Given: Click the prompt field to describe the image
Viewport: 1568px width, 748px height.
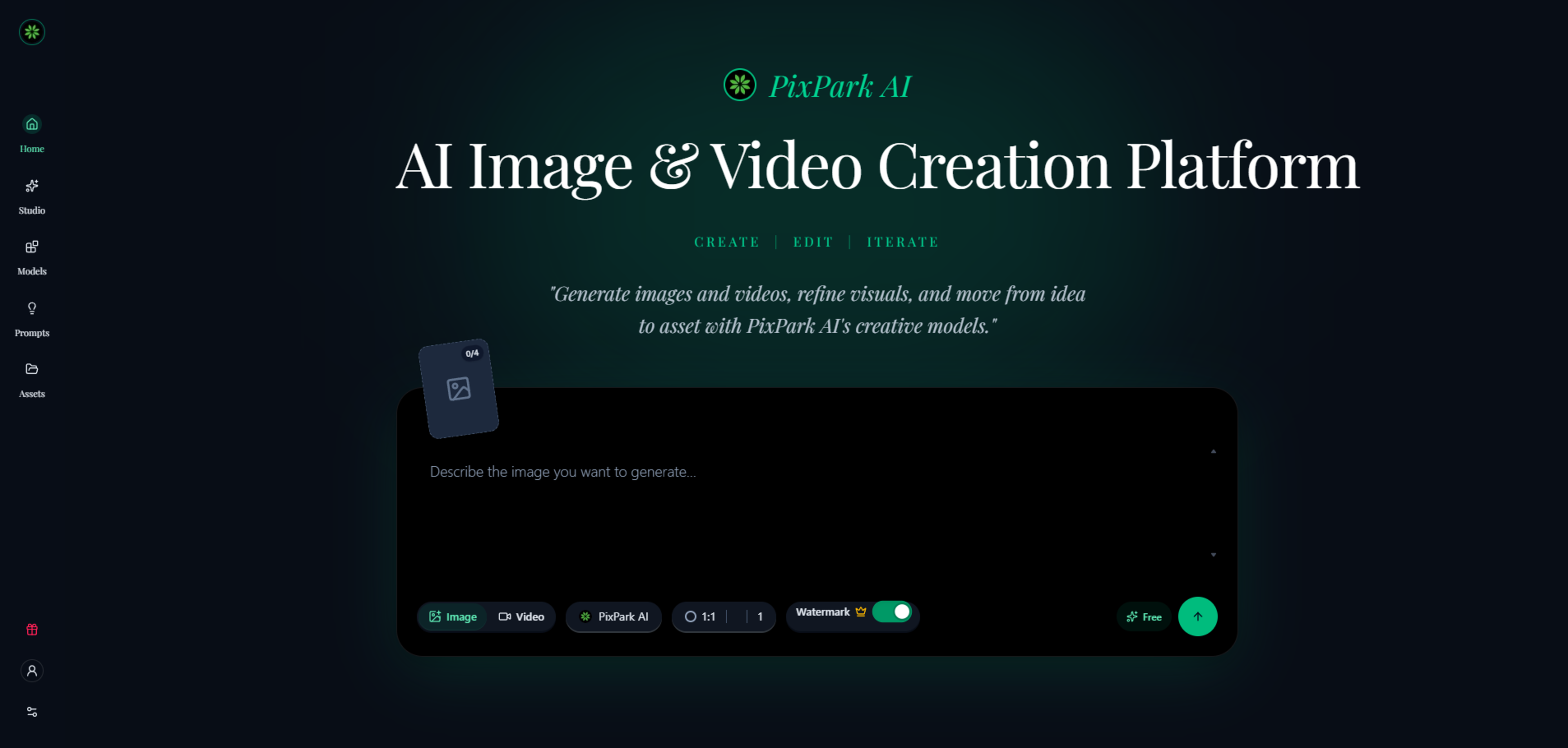Looking at the screenshot, I should tap(816, 502).
